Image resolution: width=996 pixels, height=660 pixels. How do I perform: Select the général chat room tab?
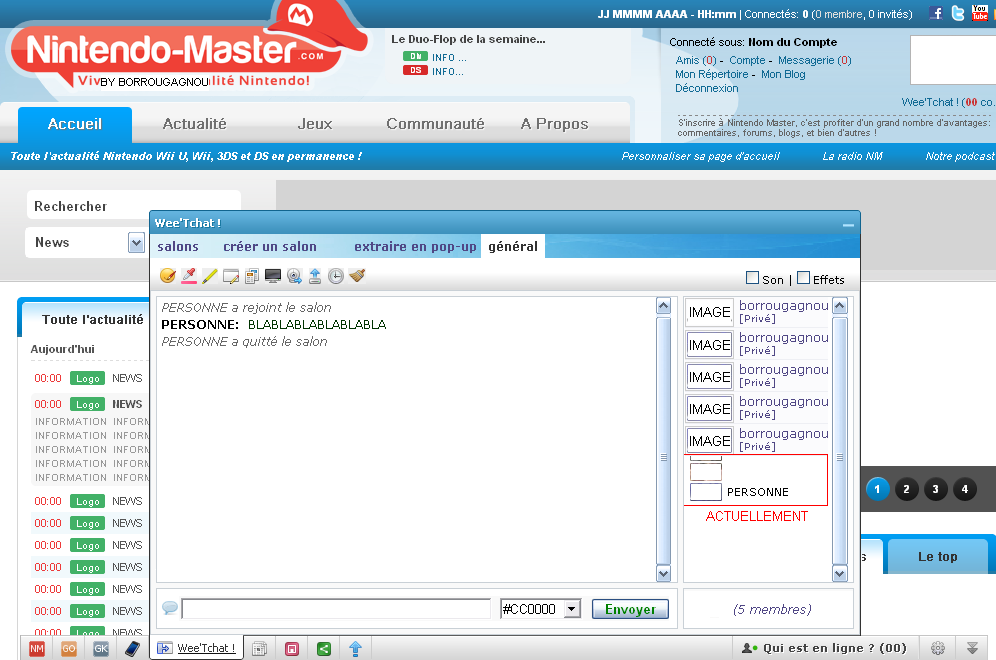coord(513,246)
